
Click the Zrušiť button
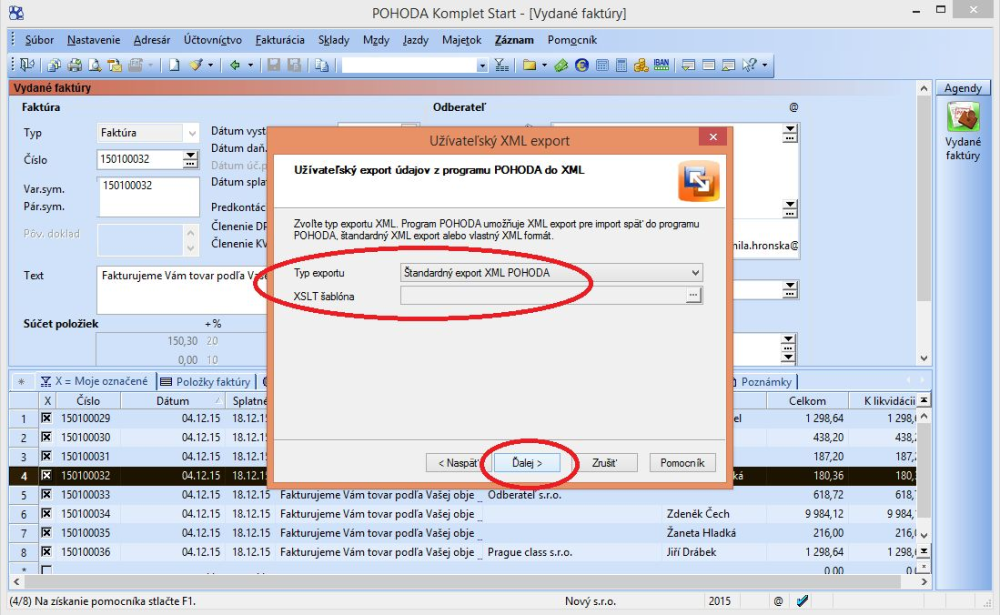604,463
